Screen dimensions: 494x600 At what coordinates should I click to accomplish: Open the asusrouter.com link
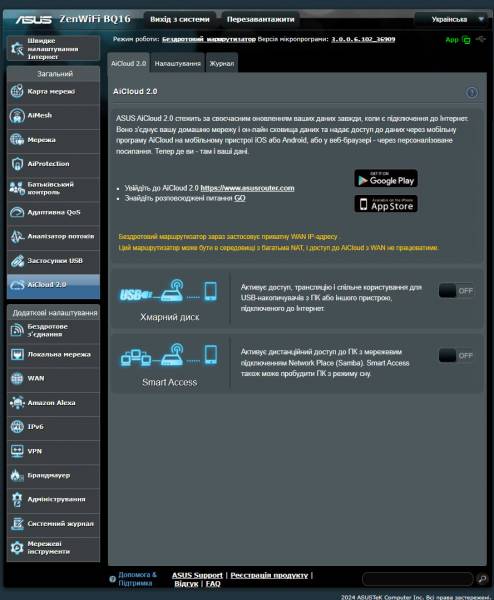click(247, 188)
